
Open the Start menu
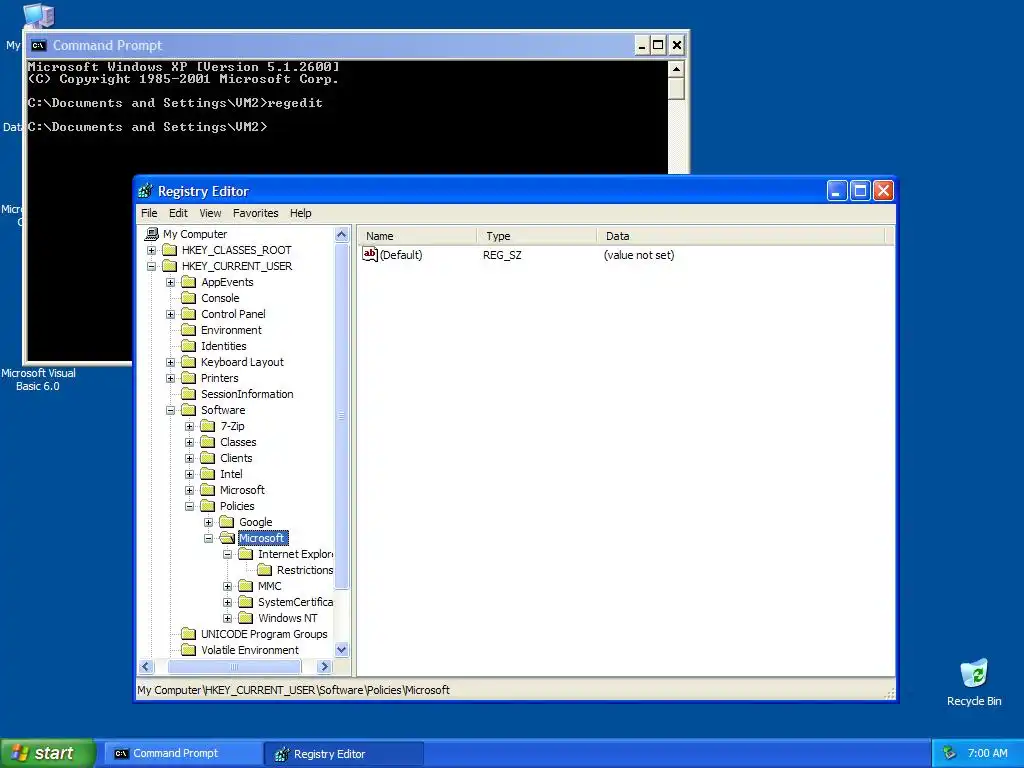(x=47, y=753)
